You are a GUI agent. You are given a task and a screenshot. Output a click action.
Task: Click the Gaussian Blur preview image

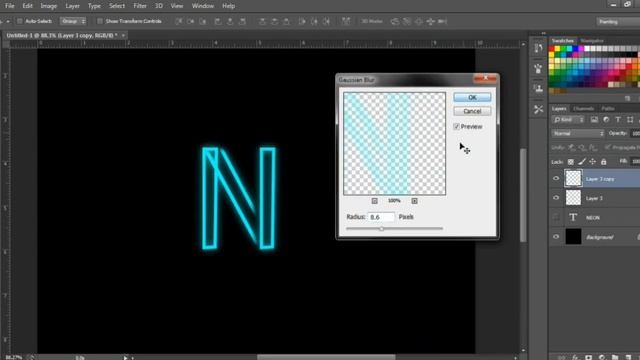(394, 144)
